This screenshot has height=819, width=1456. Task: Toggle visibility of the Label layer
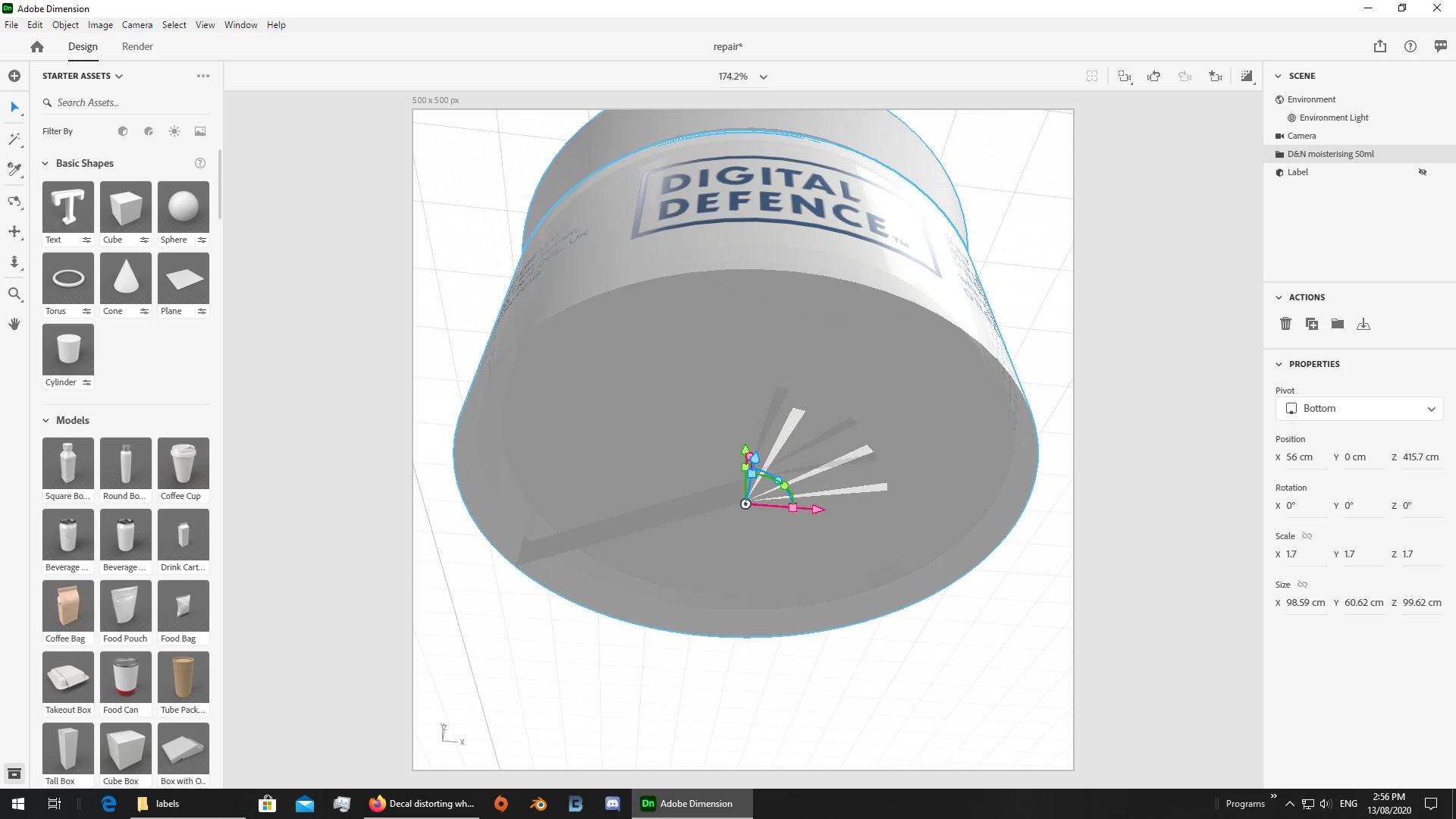[1423, 172]
